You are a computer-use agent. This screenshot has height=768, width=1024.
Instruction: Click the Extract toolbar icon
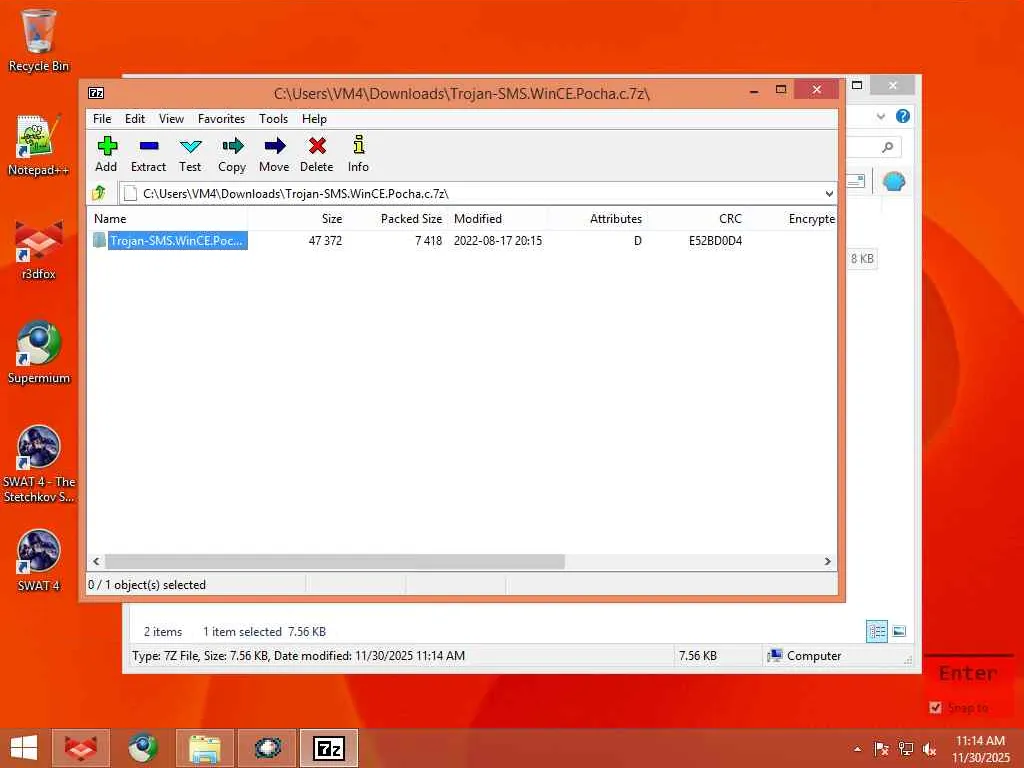148,154
